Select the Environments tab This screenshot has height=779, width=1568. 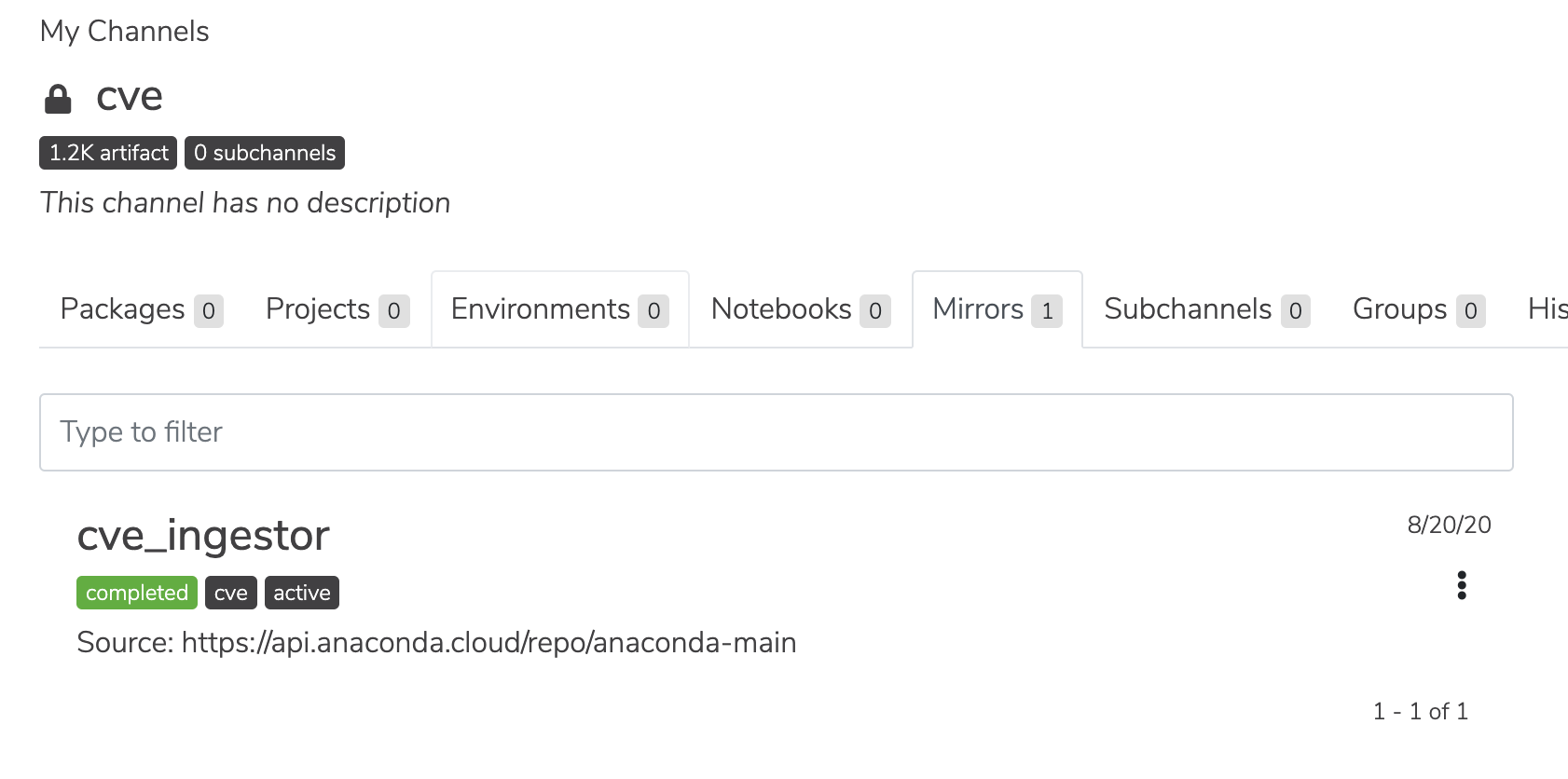559,309
